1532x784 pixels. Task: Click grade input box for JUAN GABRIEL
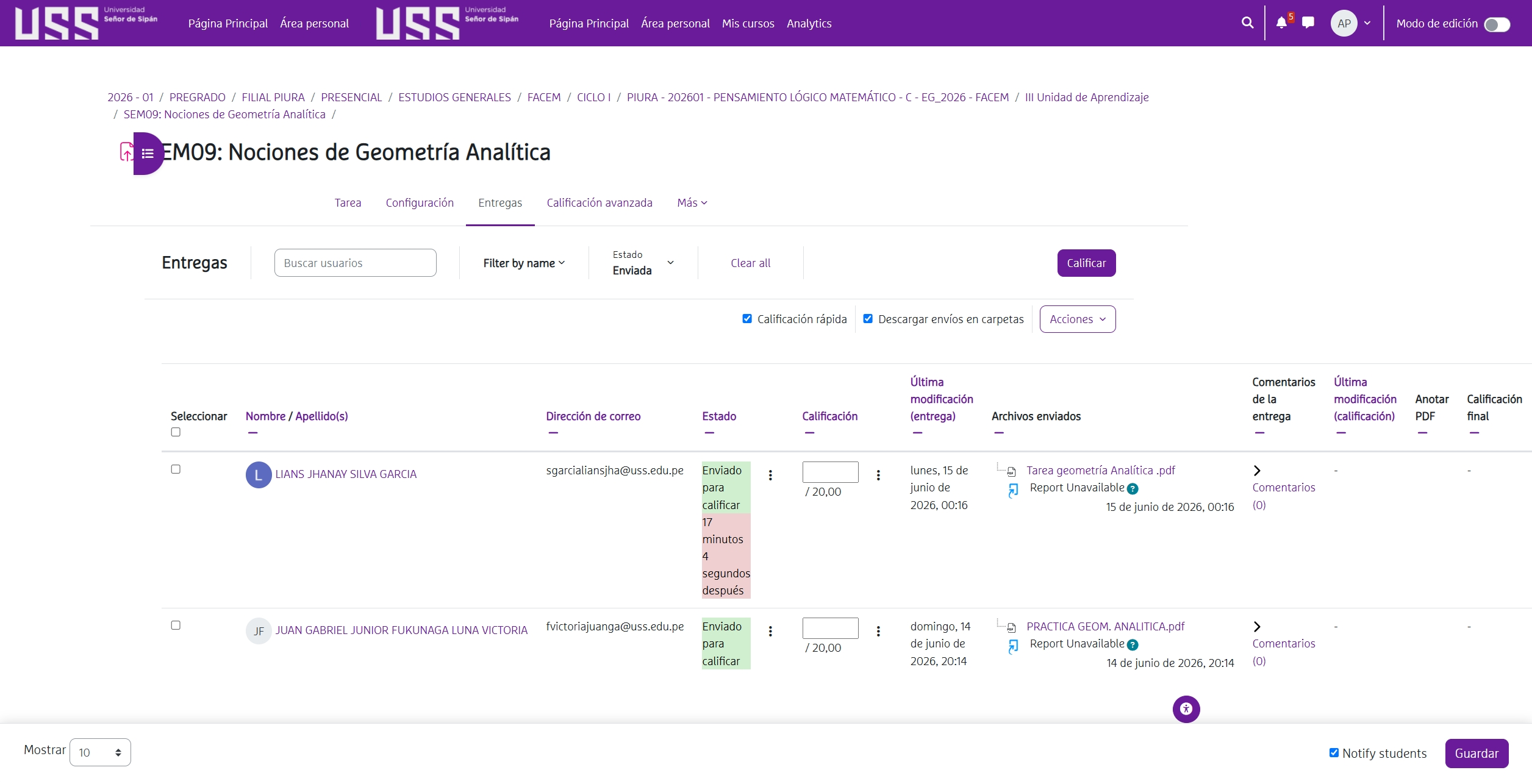pos(830,629)
